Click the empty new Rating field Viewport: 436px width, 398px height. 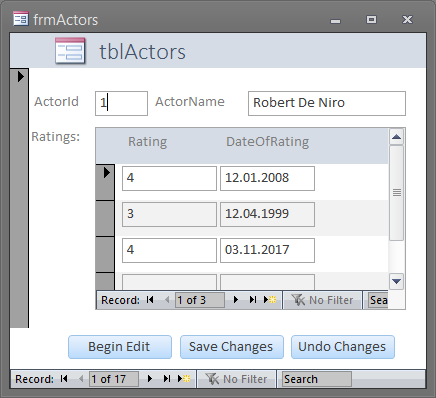click(169, 282)
